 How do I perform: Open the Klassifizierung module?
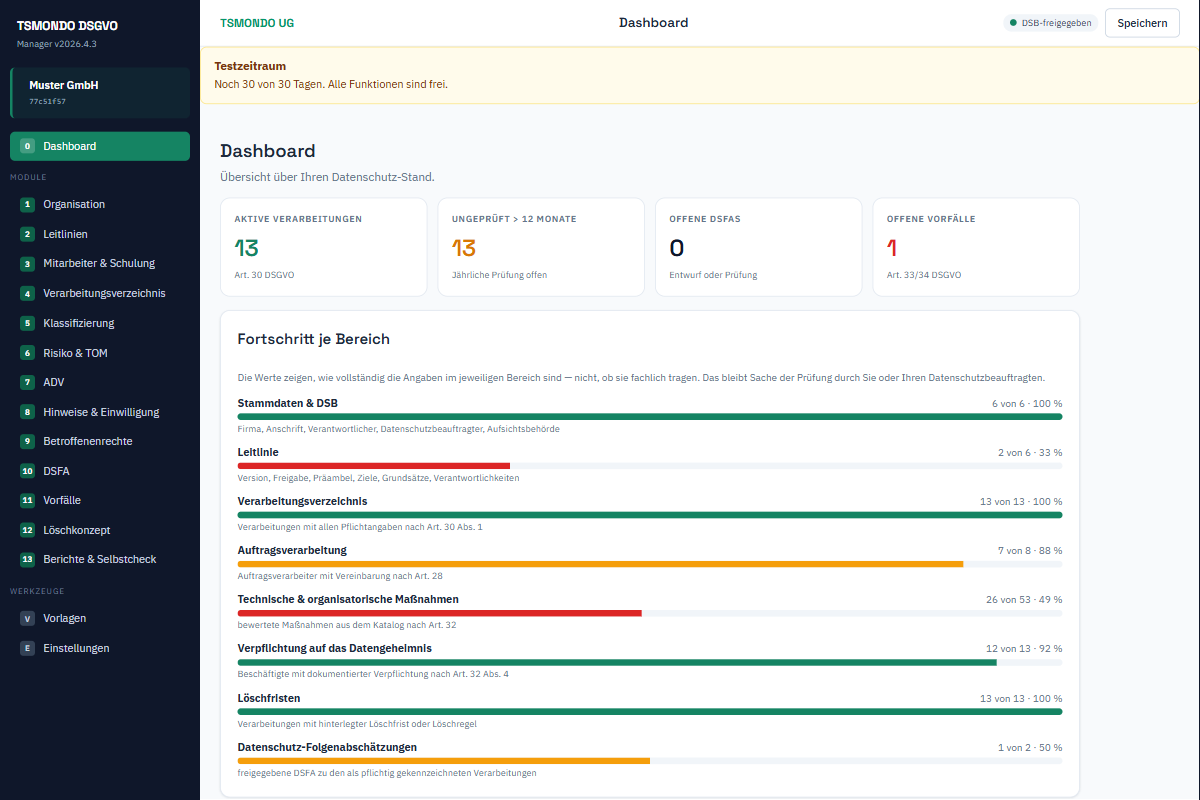tap(100, 323)
